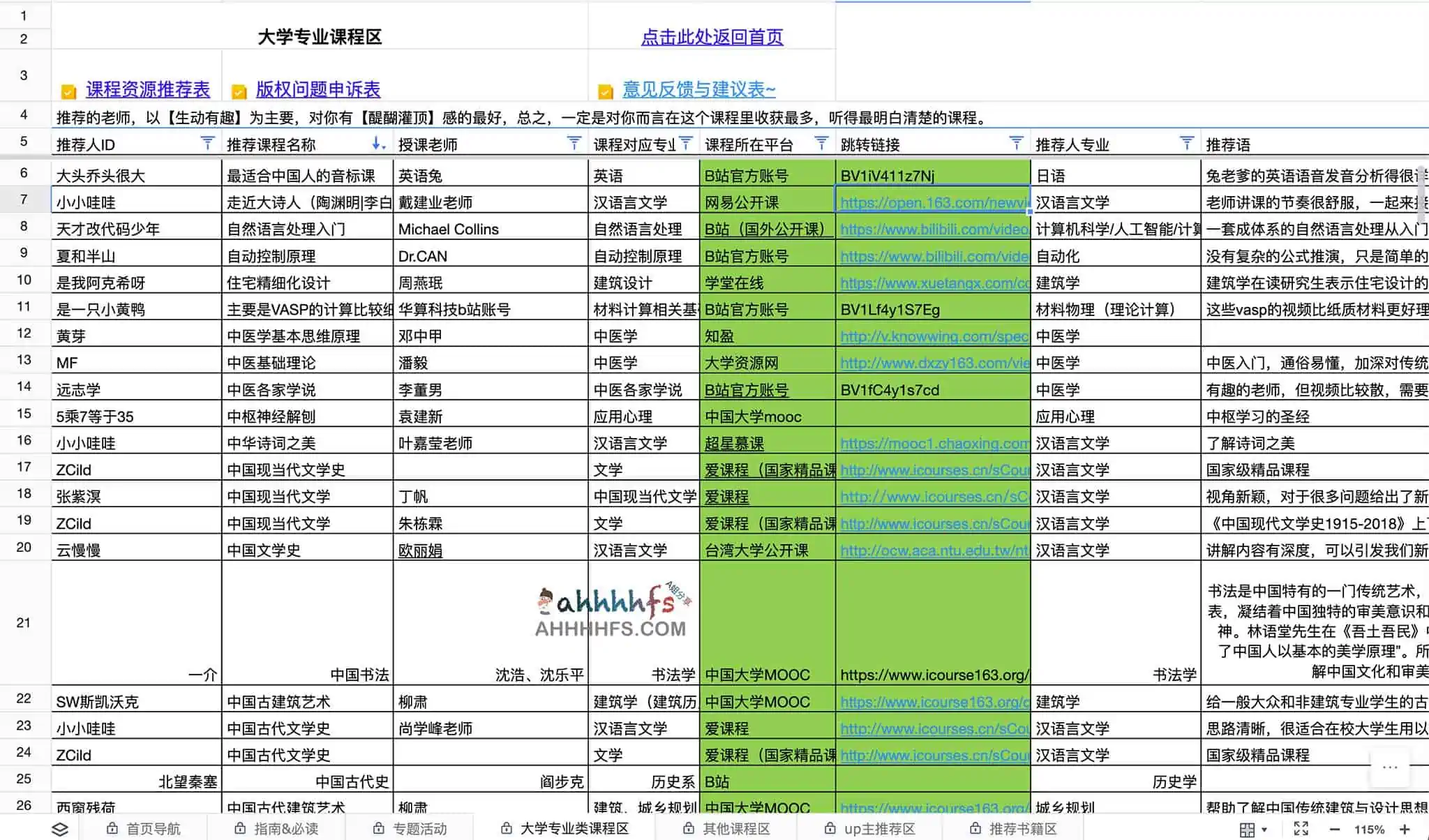1429x840 pixels.
Task: Click the filter icon on 推荐人专业 column
Action: tap(1187, 142)
